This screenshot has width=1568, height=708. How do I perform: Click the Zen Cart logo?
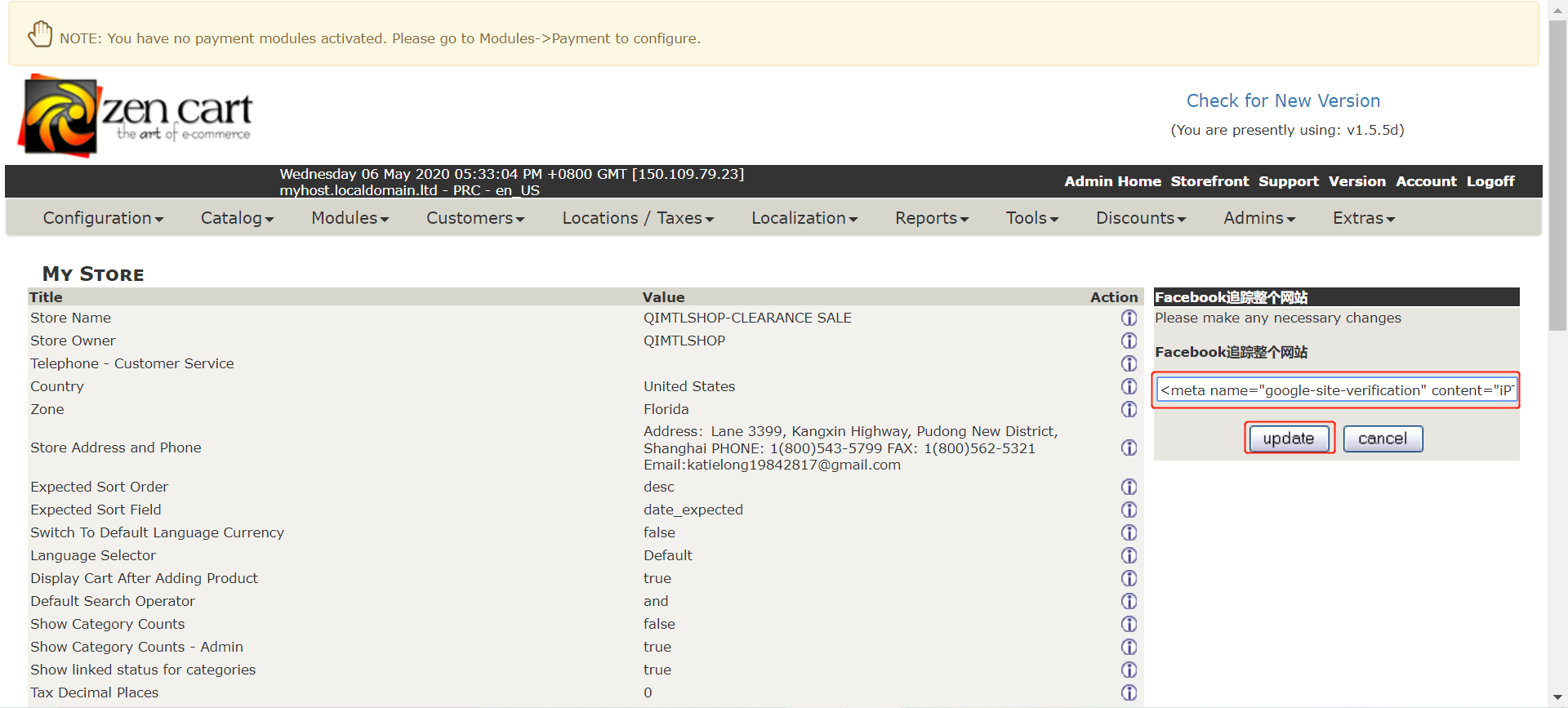pyautogui.click(x=136, y=115)
